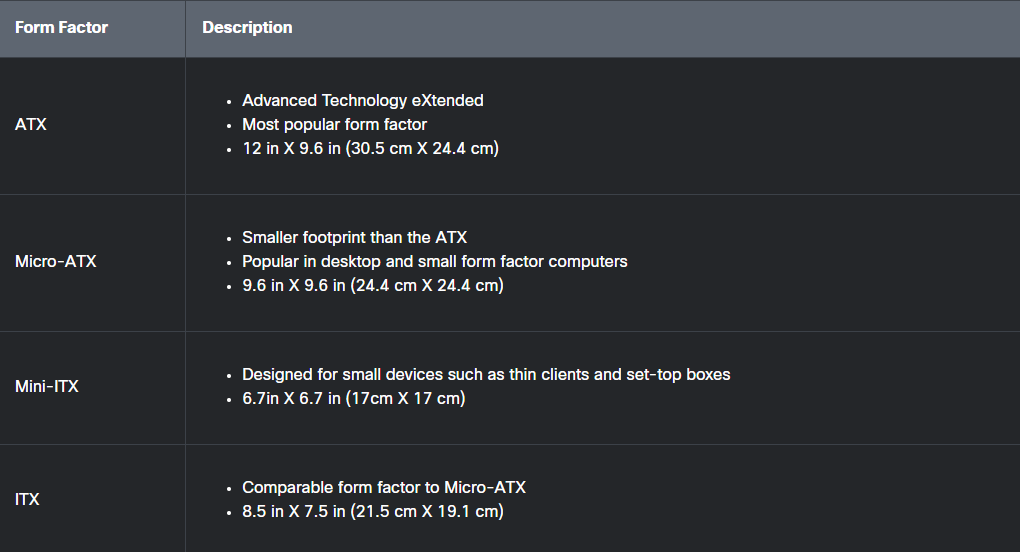Click Comparable form factor to Micro-ATX text
Image resolution: width=1020 pixels, height=552 pixels.
[x=384, y=488]
